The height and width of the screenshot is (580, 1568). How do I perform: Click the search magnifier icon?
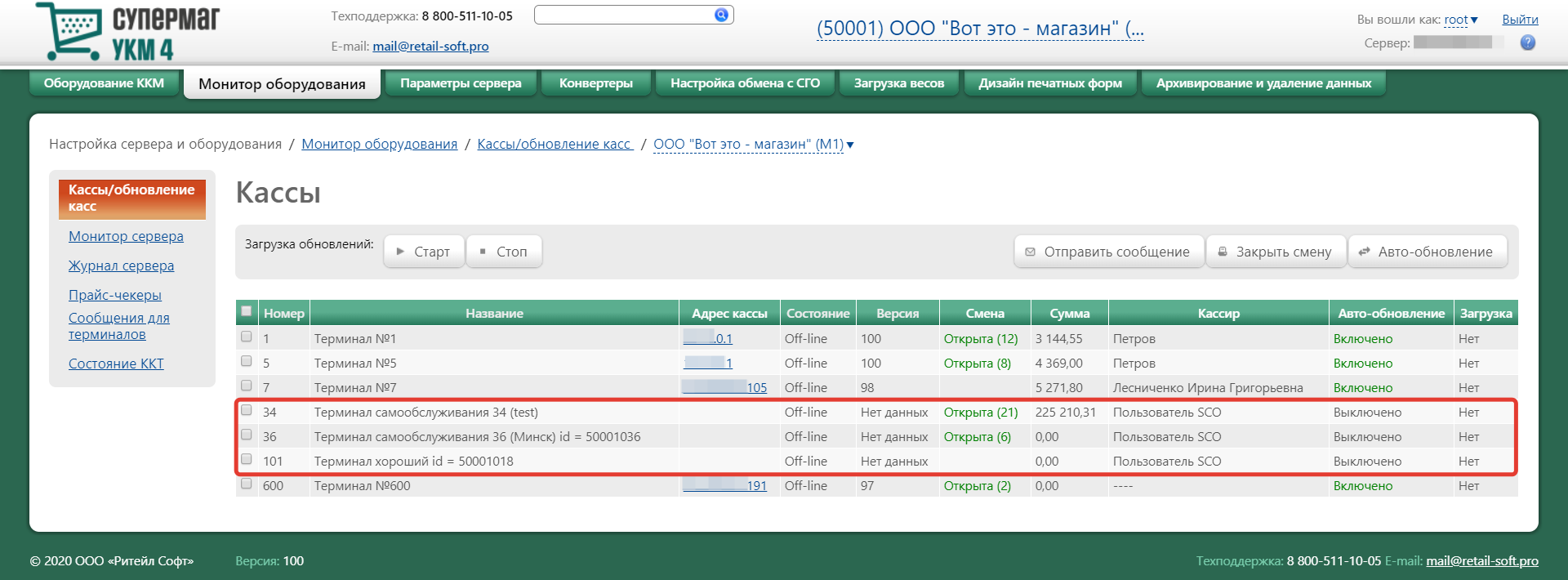coord(721,15)
